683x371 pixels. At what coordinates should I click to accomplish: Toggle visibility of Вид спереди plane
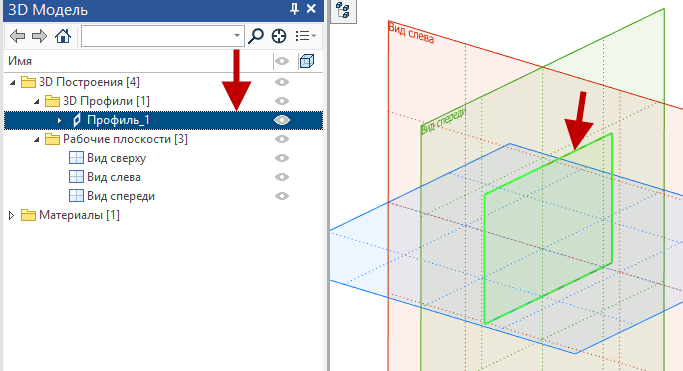point(282,196)
